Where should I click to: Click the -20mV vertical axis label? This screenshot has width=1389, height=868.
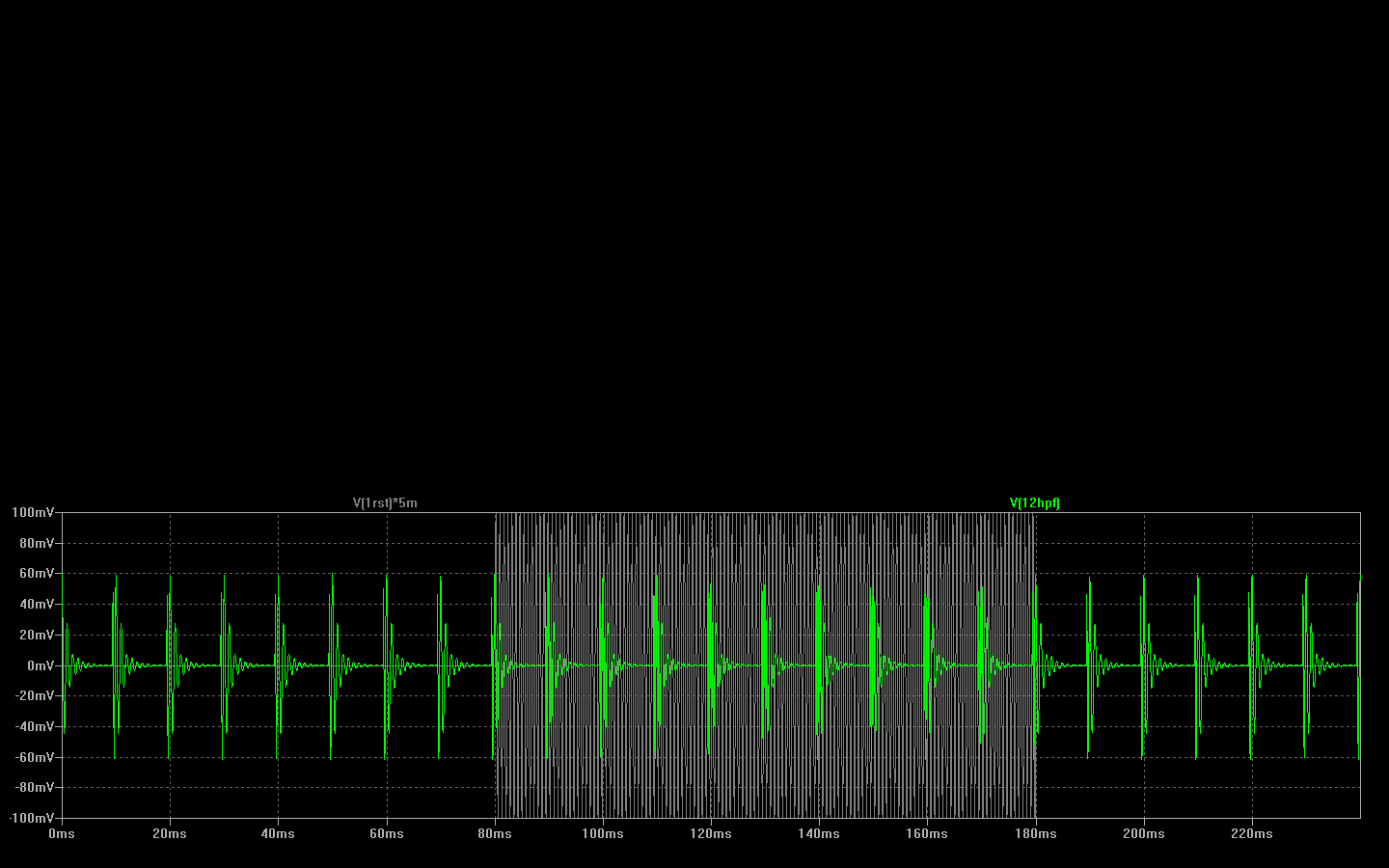pyautogui.click(x=35, y=695)
